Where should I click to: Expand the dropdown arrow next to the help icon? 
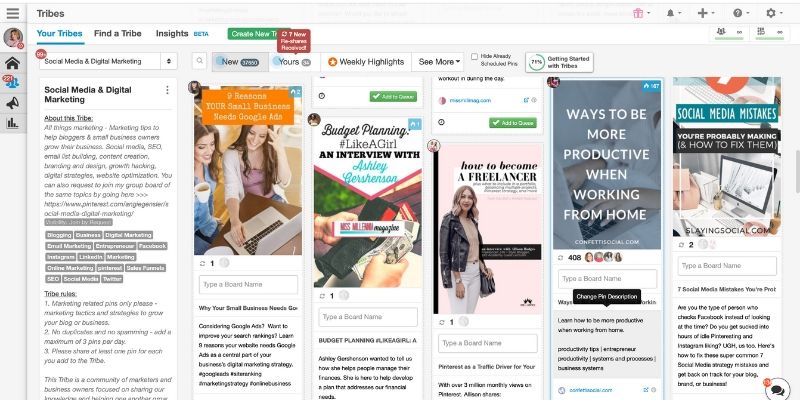[x=747, y=13]
